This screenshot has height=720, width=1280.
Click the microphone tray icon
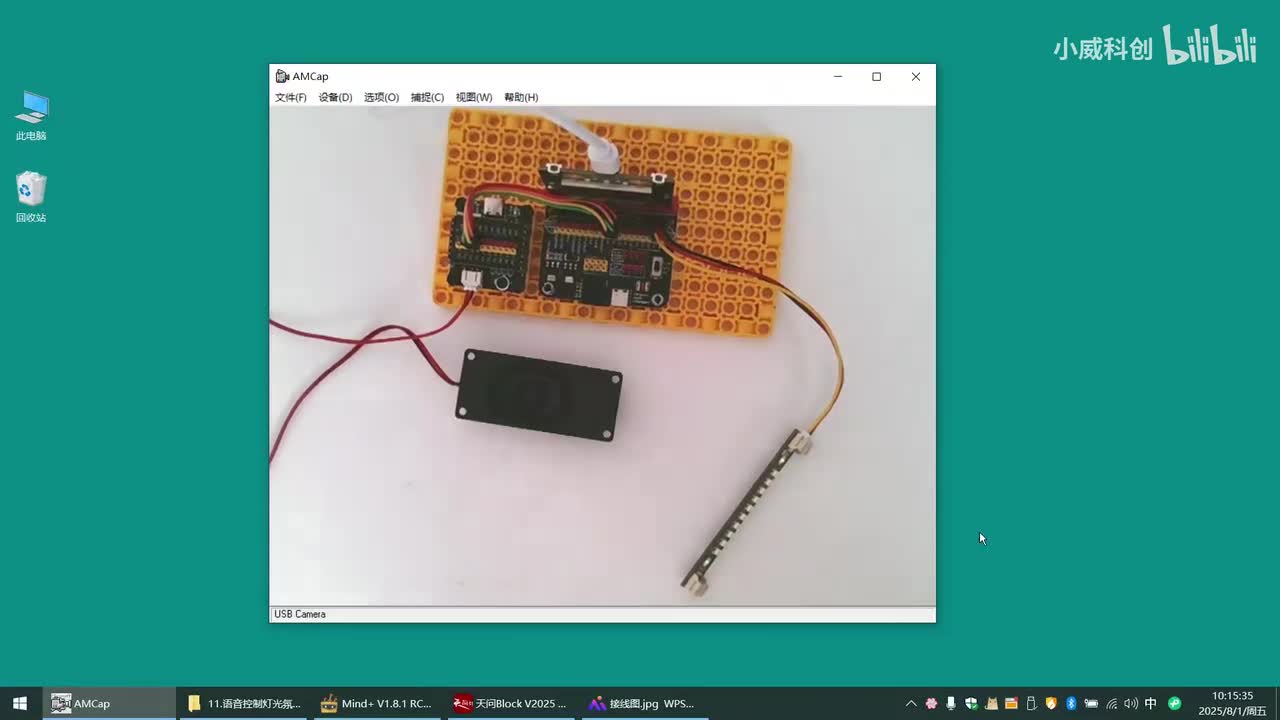[951, 703]
